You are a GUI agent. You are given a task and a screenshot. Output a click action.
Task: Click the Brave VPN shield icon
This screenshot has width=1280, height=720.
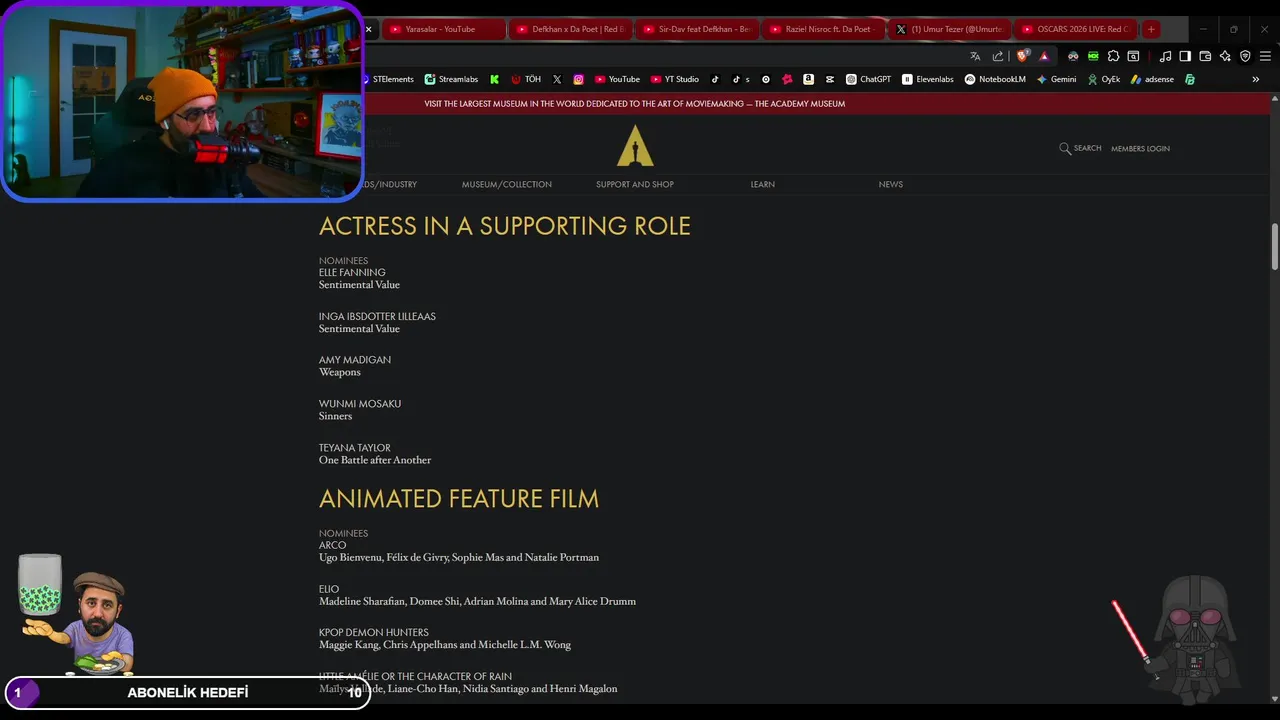click(1245, 56)
